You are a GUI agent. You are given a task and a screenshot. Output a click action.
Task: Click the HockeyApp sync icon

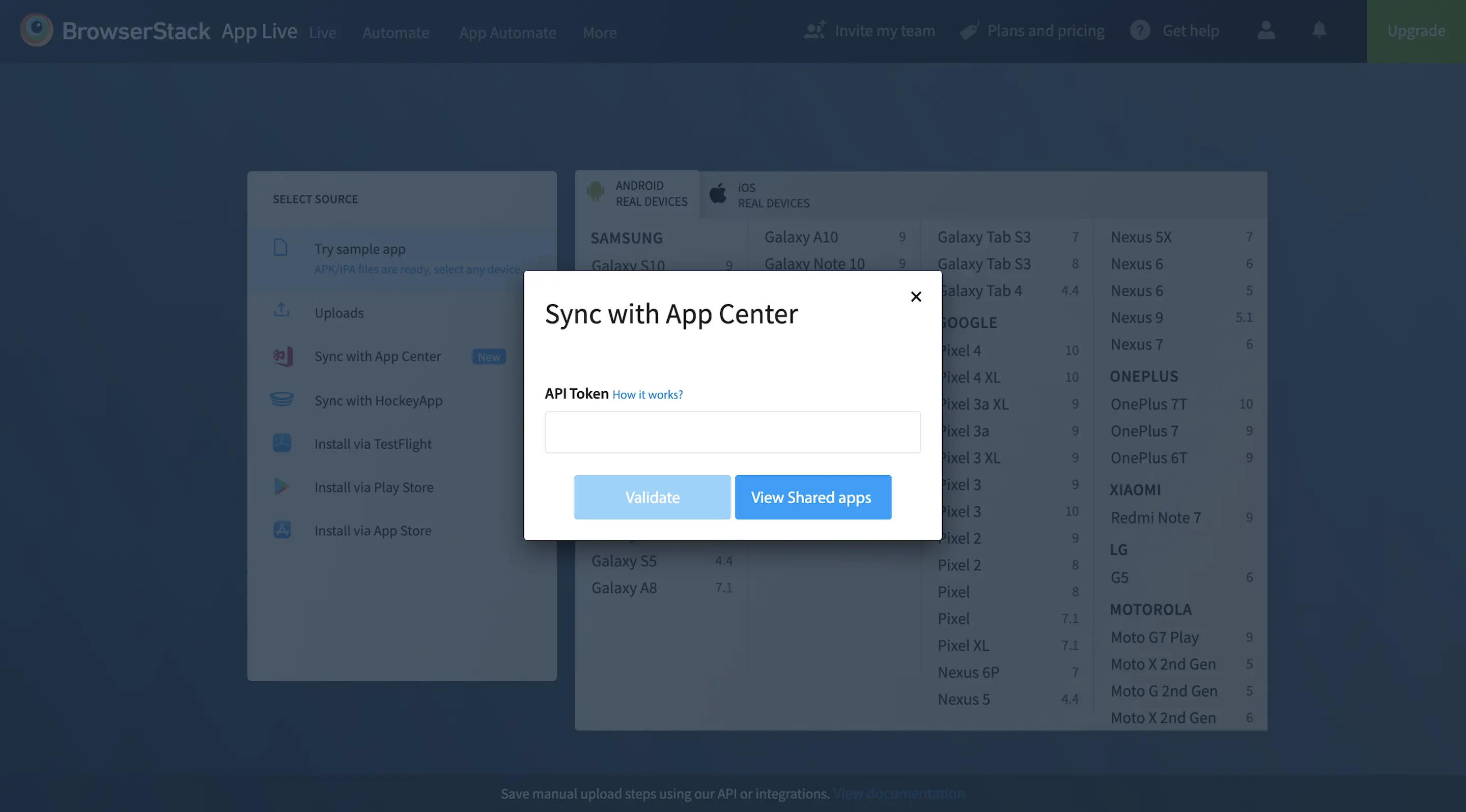(281, 400)
